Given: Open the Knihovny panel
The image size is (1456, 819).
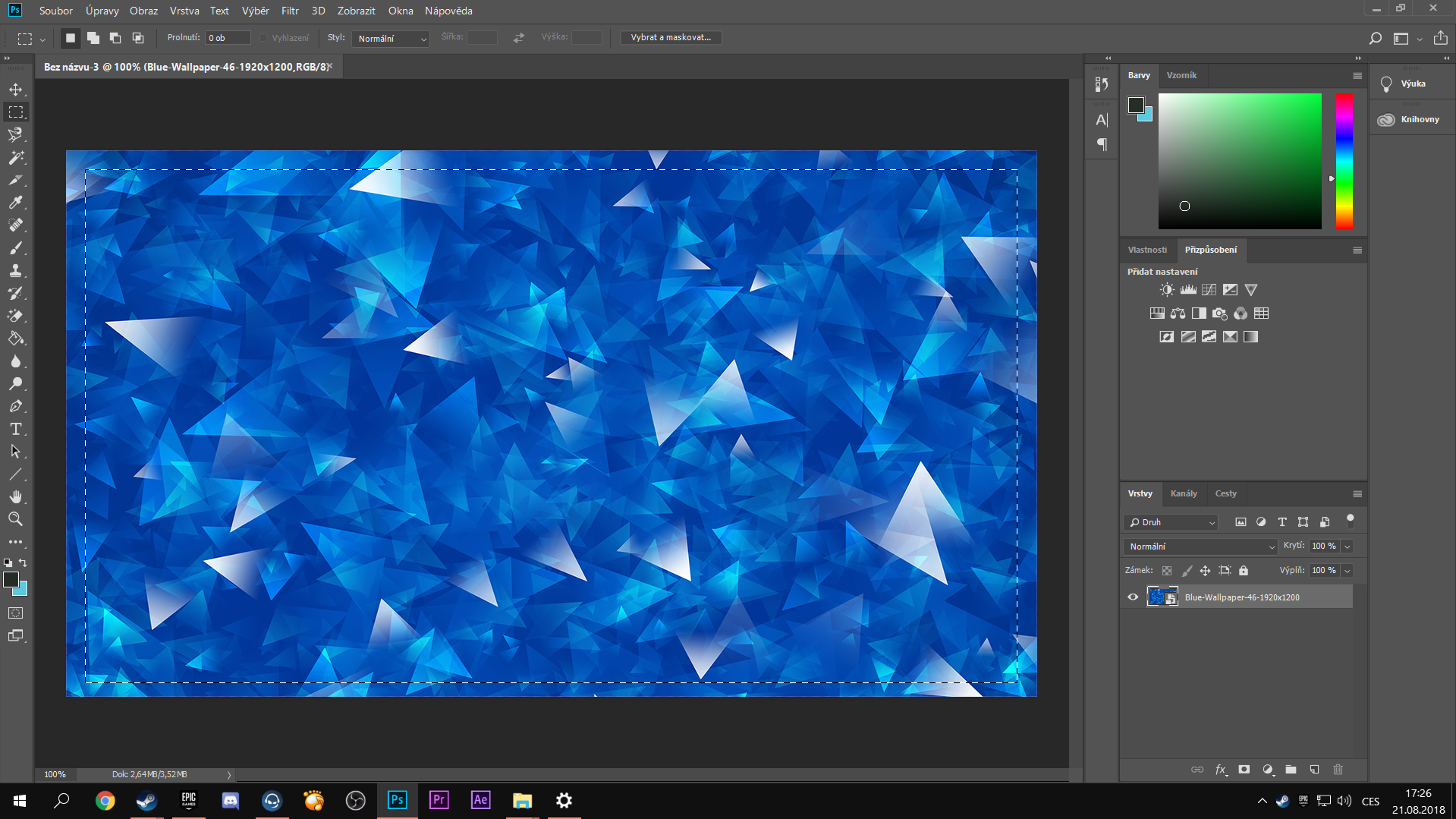Looking at the screenshot, I should tap(1411, 119).
